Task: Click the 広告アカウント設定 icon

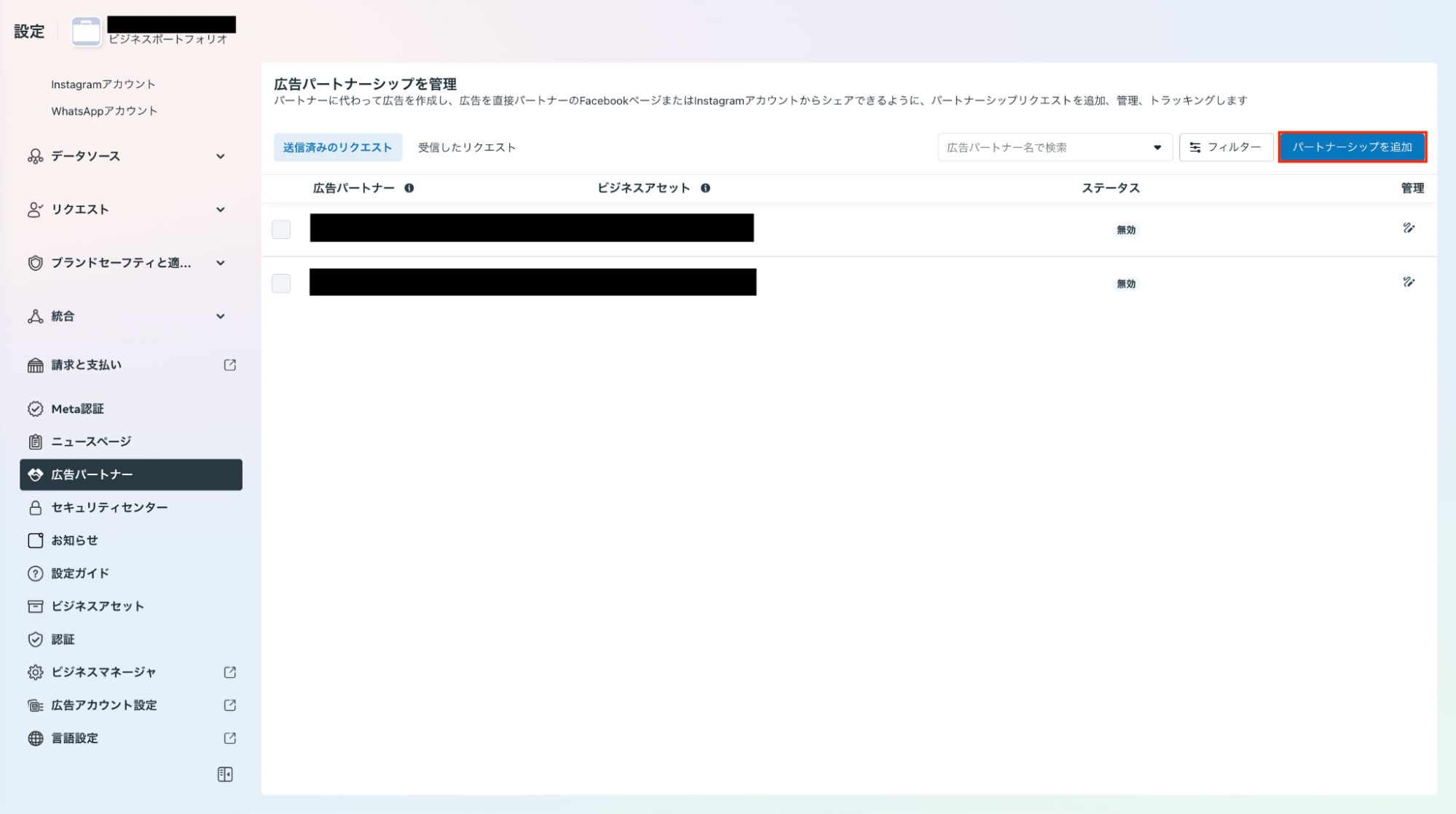Action: click(x=35, y=705)
